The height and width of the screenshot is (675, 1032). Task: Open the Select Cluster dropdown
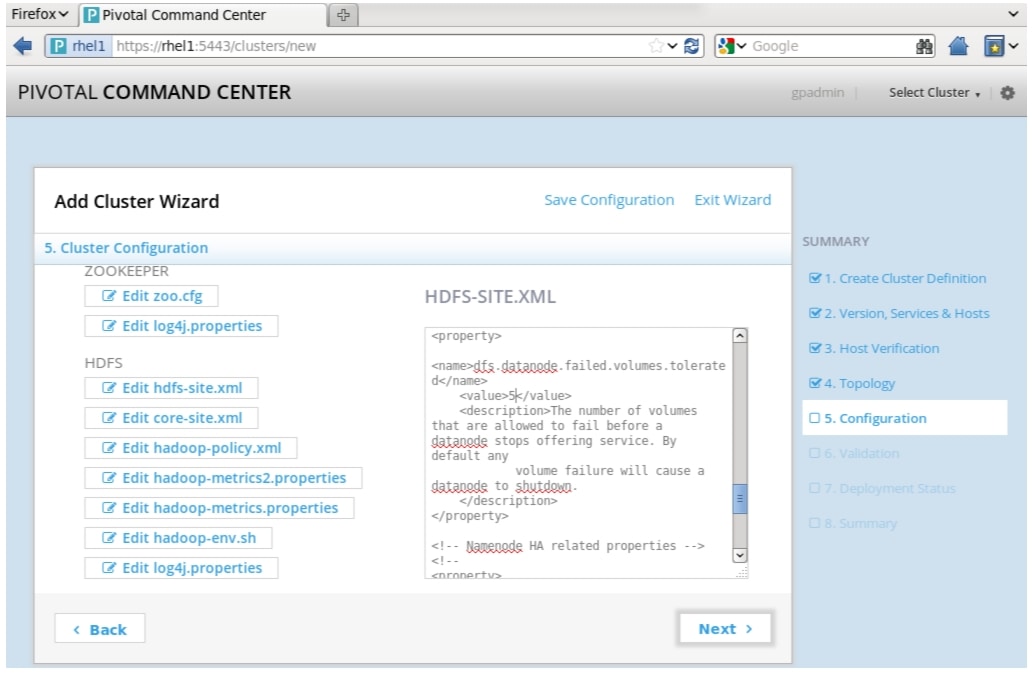[934, 93]
